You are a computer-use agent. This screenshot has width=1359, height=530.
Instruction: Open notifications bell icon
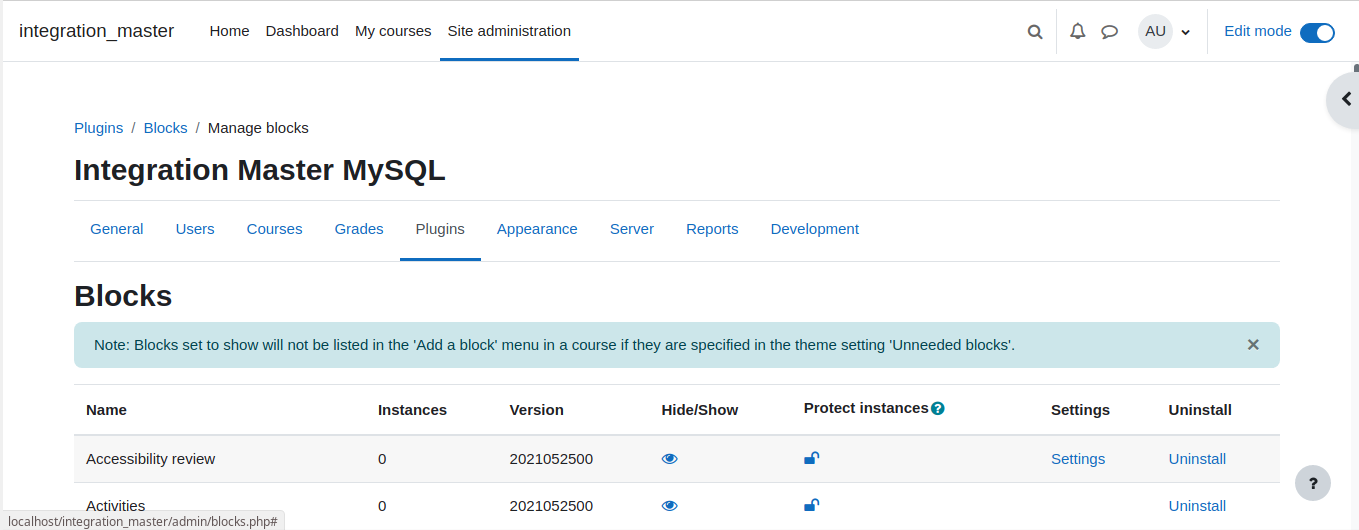[x=1077, y=31]
